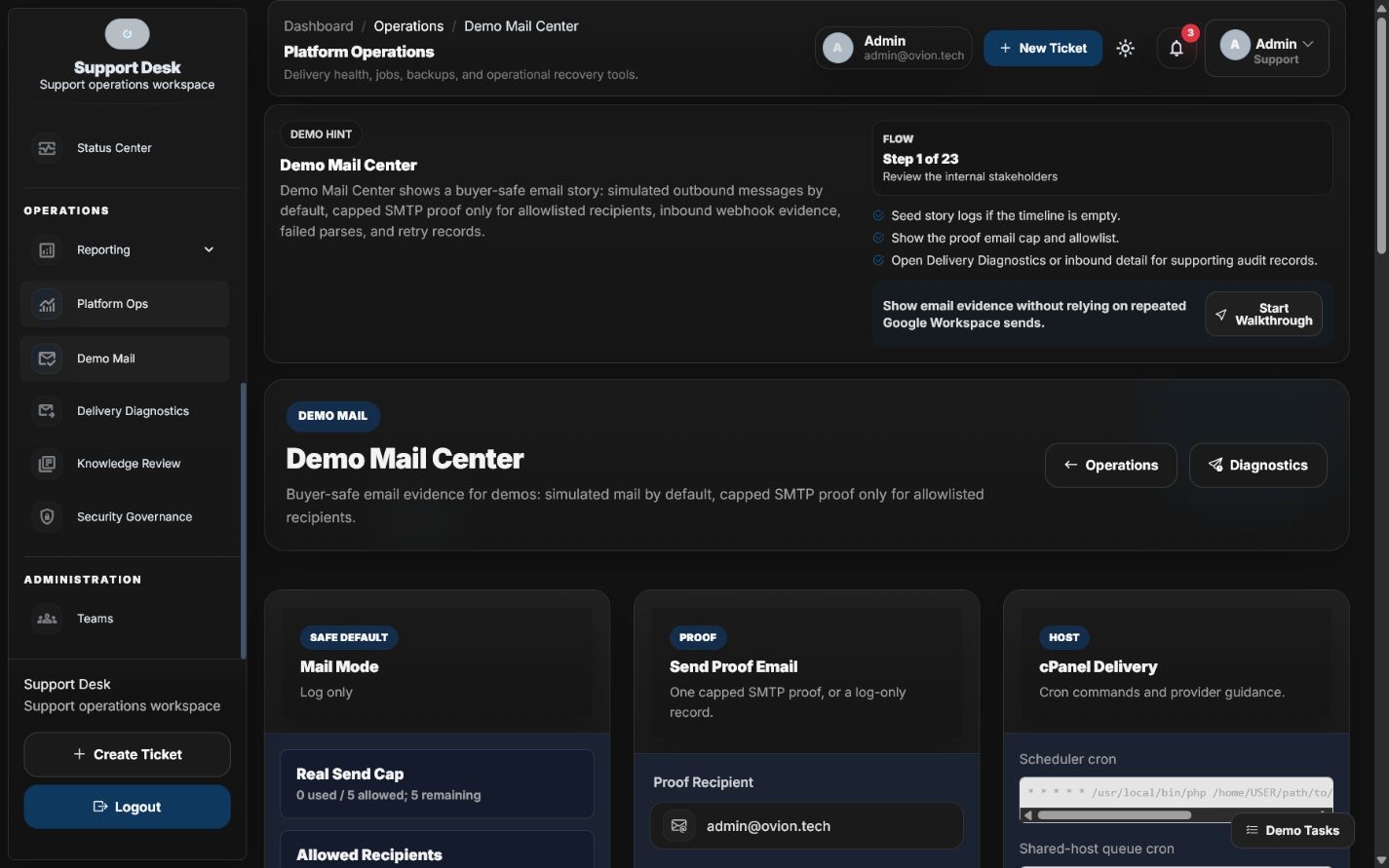Screen dimensions: 1389x868
Task: Click the PROOF badge on Send Proof Email
Action: point(698,637)
